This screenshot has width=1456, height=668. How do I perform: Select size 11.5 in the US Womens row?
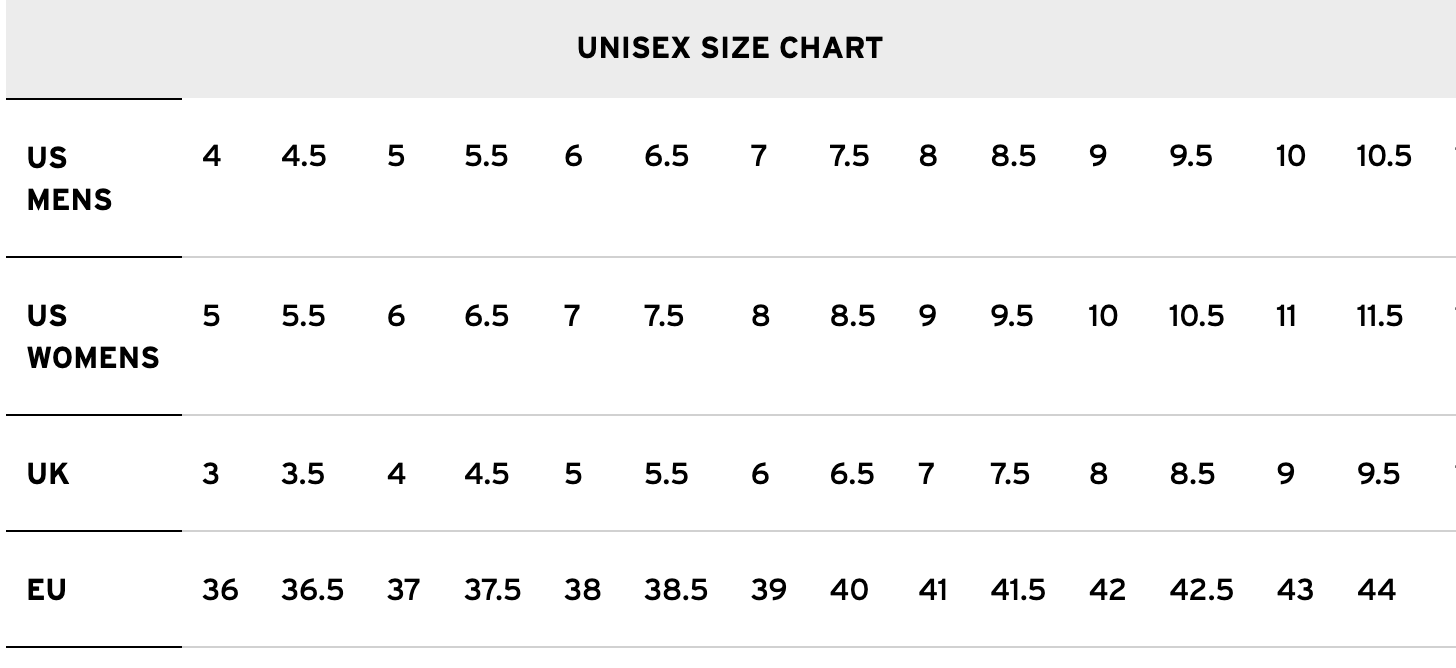pyautogui.click(x=1380, y=316)
